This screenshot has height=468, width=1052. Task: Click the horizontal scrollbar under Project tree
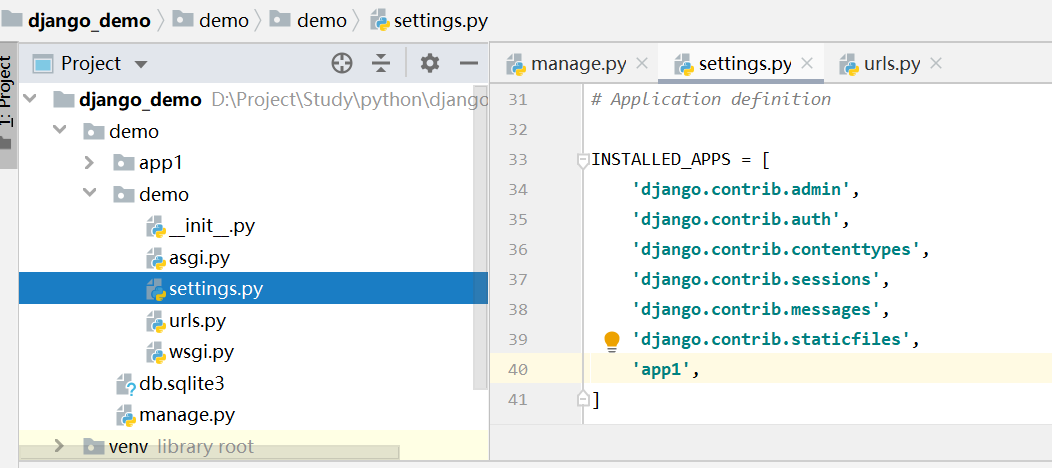(x=209, y=453)
